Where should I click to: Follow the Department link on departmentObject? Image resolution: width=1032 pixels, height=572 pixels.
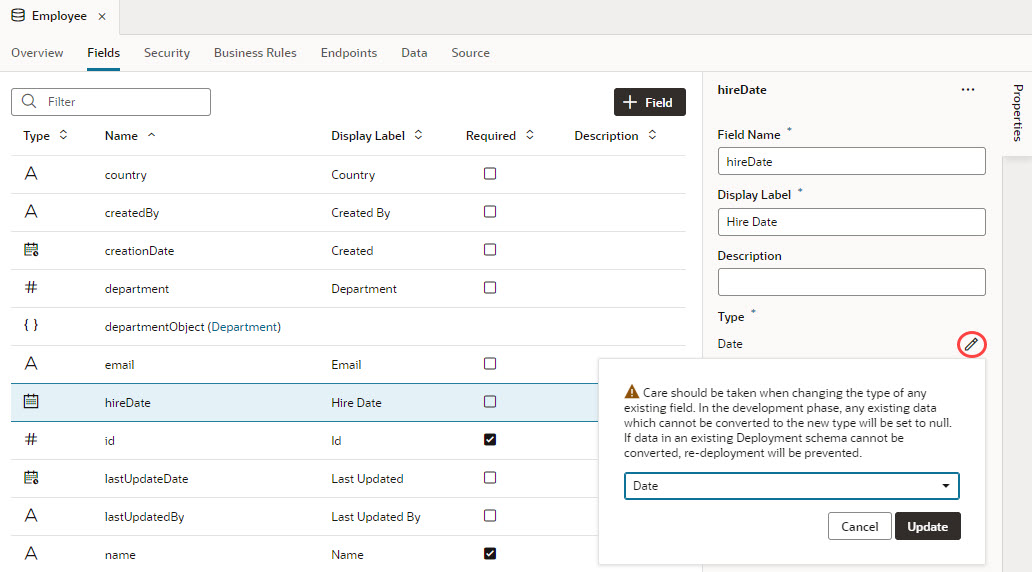(x=244, y=327)
